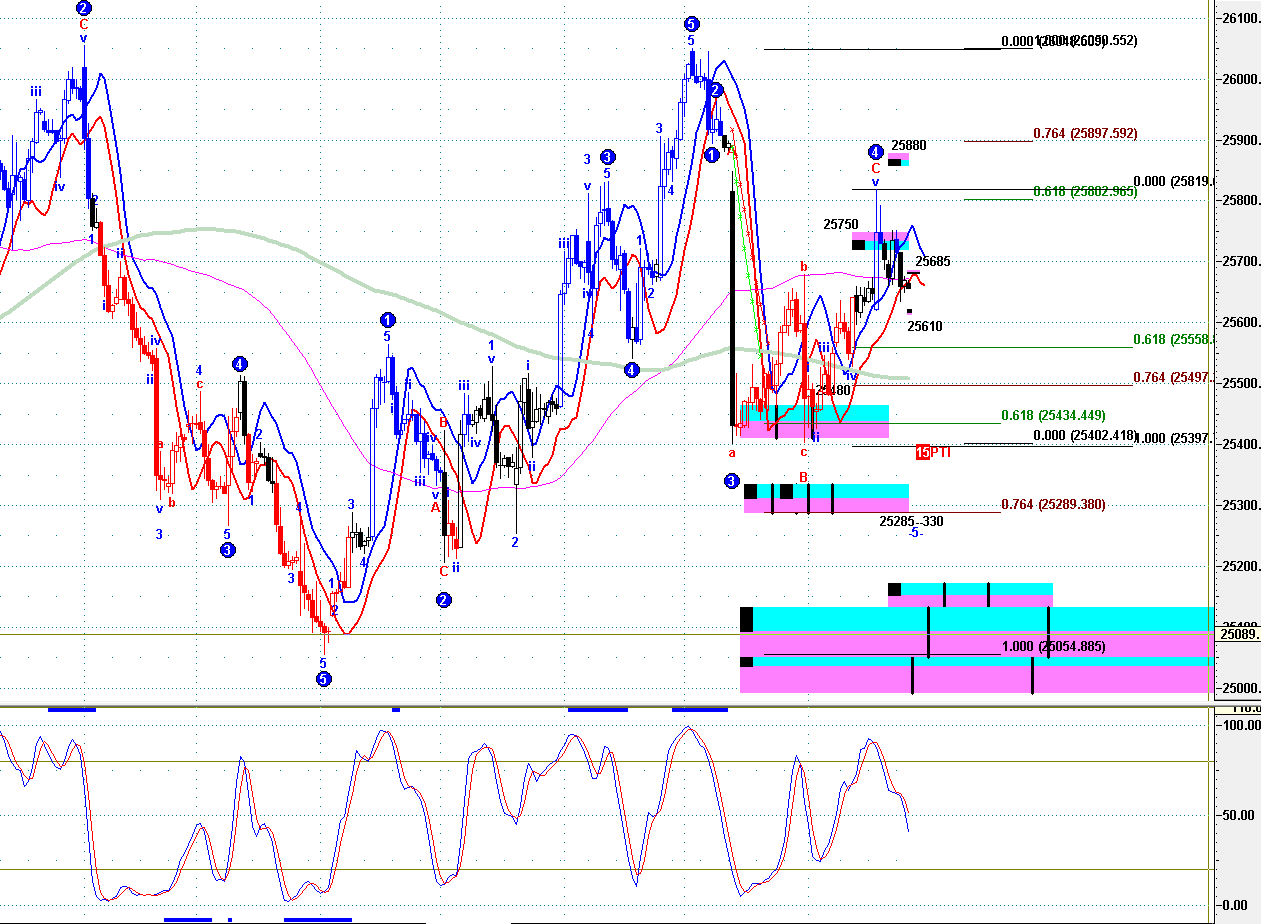Select the green 0.618 (25434.449) label
The image size is (1261, 924).
(x=1053, y=414)
